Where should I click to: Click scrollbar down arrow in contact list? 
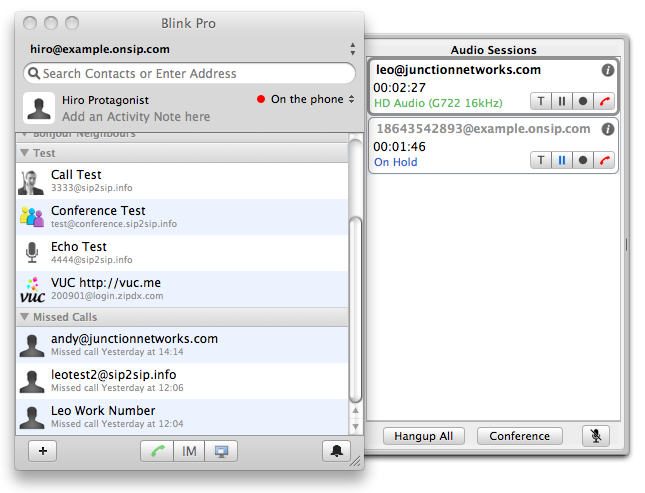(355, 427)
